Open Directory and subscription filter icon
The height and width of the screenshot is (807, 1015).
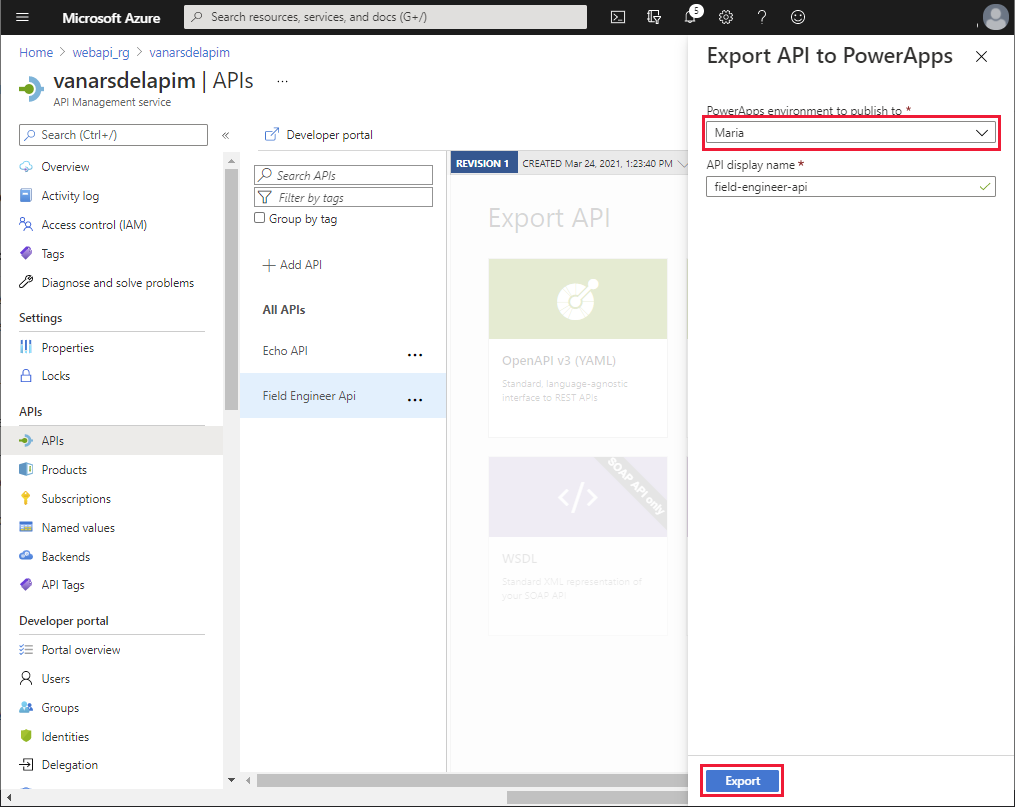click(x=654, y=17)
